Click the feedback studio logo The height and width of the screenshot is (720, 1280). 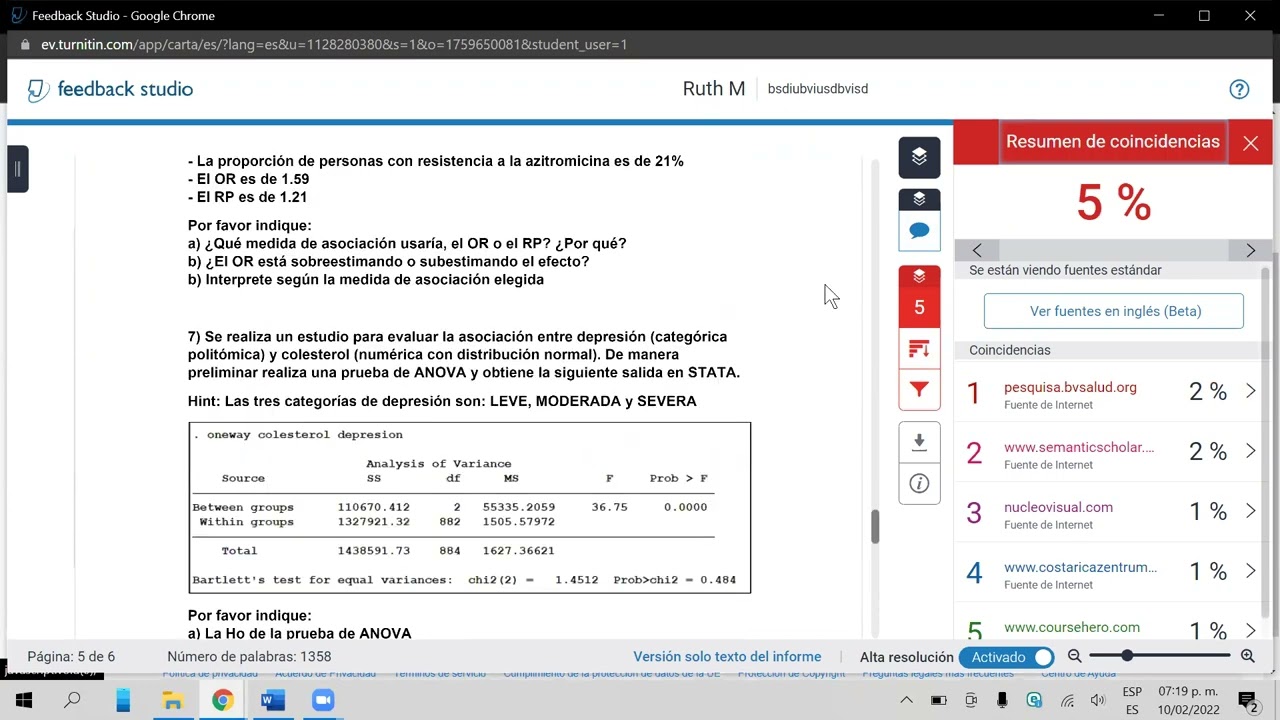click(110, 89)
